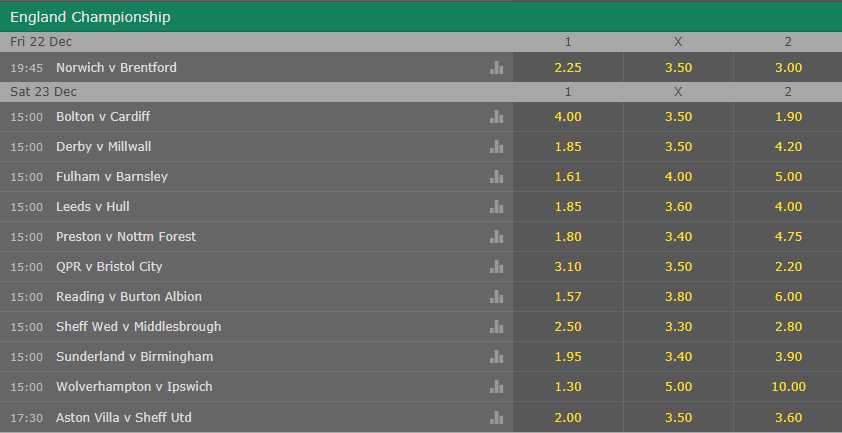842x433 pixels.
Task: Bet on Norwich home win at 2.25
Action: [x=568, y=67]
